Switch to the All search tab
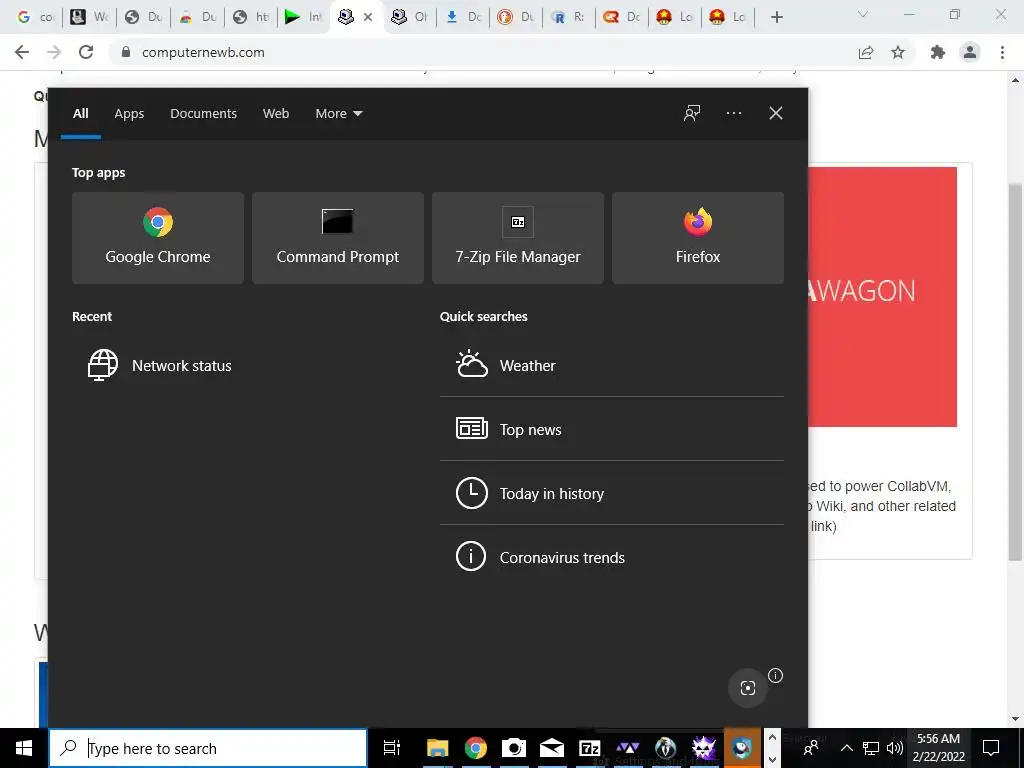This screenshot has width=1024, height=768. pyautogui.click(x=81, y=114)
